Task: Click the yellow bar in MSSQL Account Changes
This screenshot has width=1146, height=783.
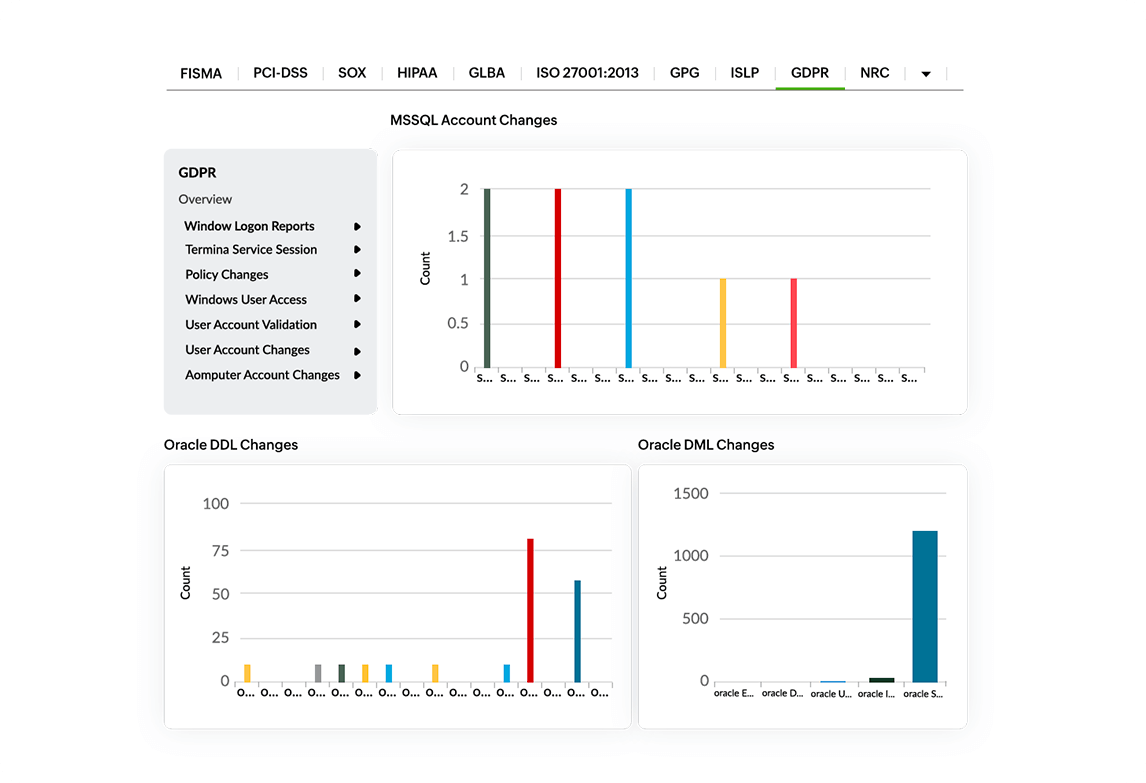Action: pyautogui.click(x=723, y=323)
